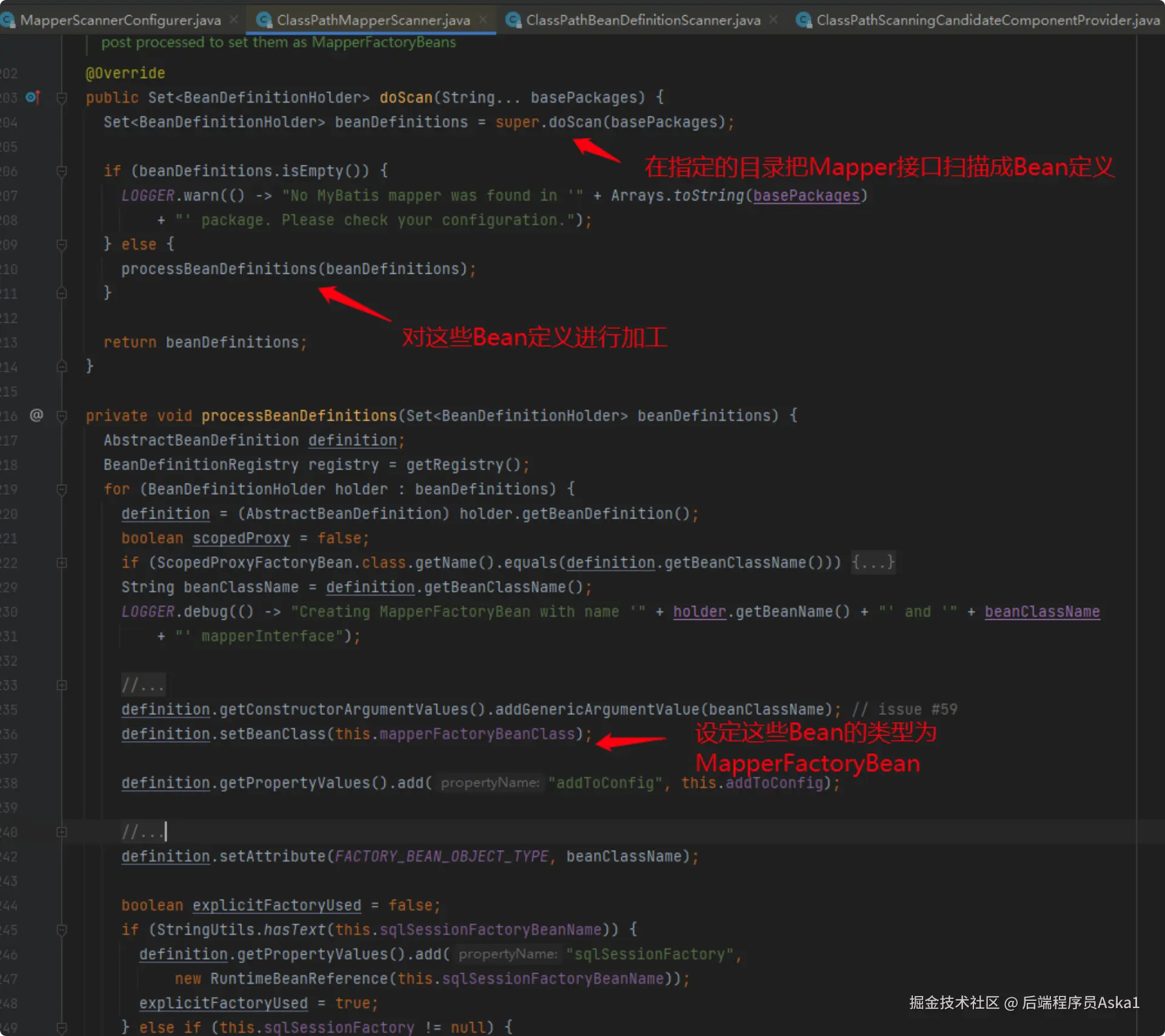Click the class icon on the ClassPathBeanDefinitionScanner.java tab
This screenshot has height=1036, width=1165.
(513, 20)
